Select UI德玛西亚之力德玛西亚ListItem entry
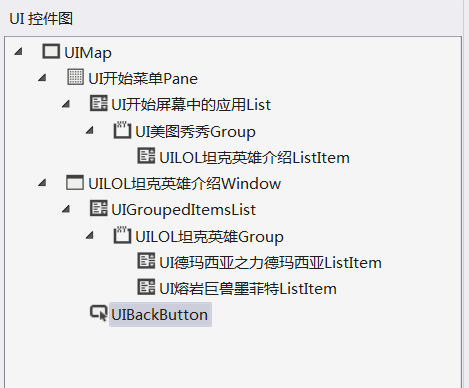The height and width of the screenshot is (388, 469). click(x=270, y=263)
